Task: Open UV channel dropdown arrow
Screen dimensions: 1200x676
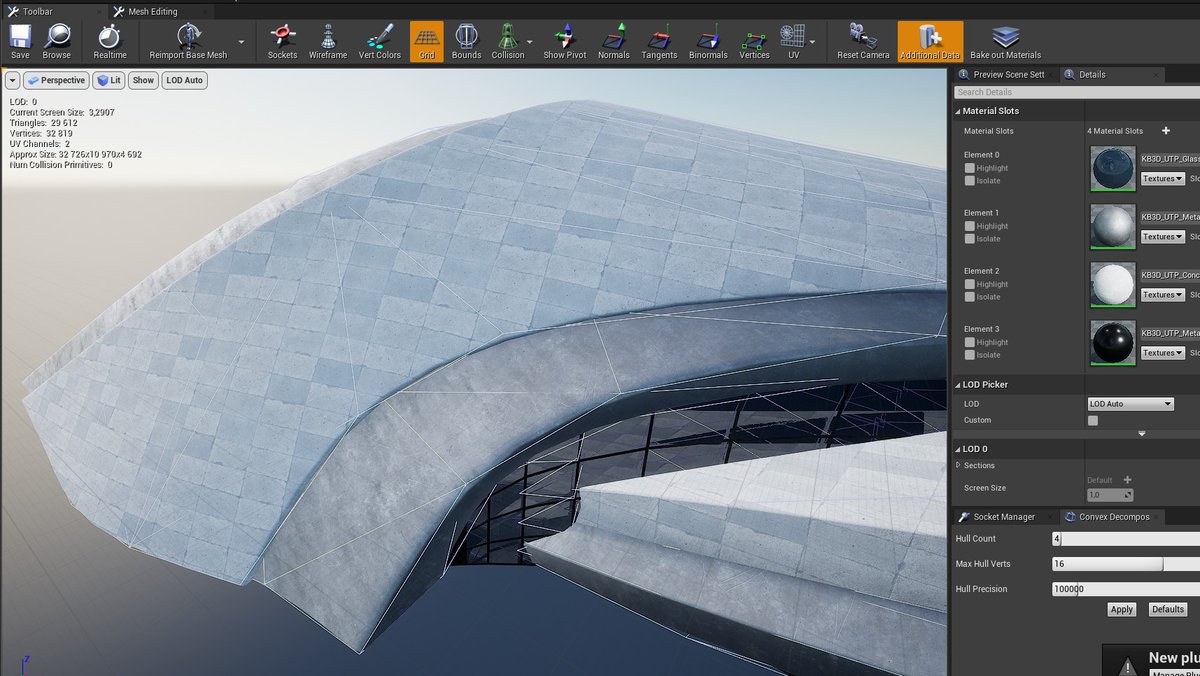Action: click(812, 43)
